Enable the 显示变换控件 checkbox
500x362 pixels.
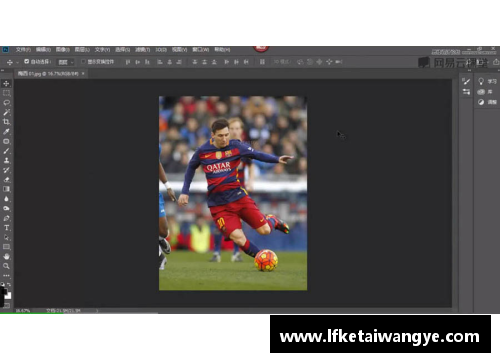tap(83, 62)
